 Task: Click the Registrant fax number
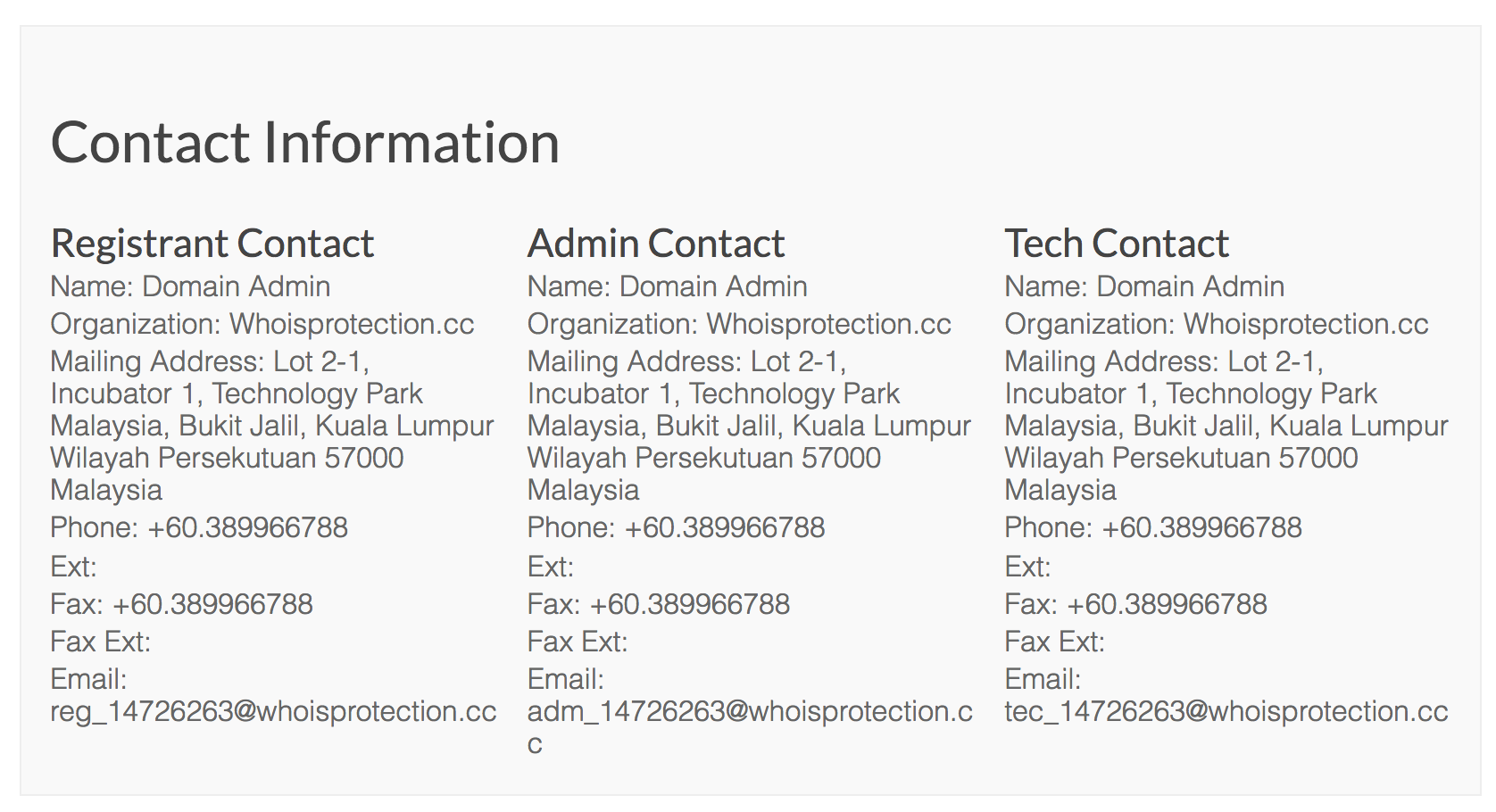(x=212, y=604)
